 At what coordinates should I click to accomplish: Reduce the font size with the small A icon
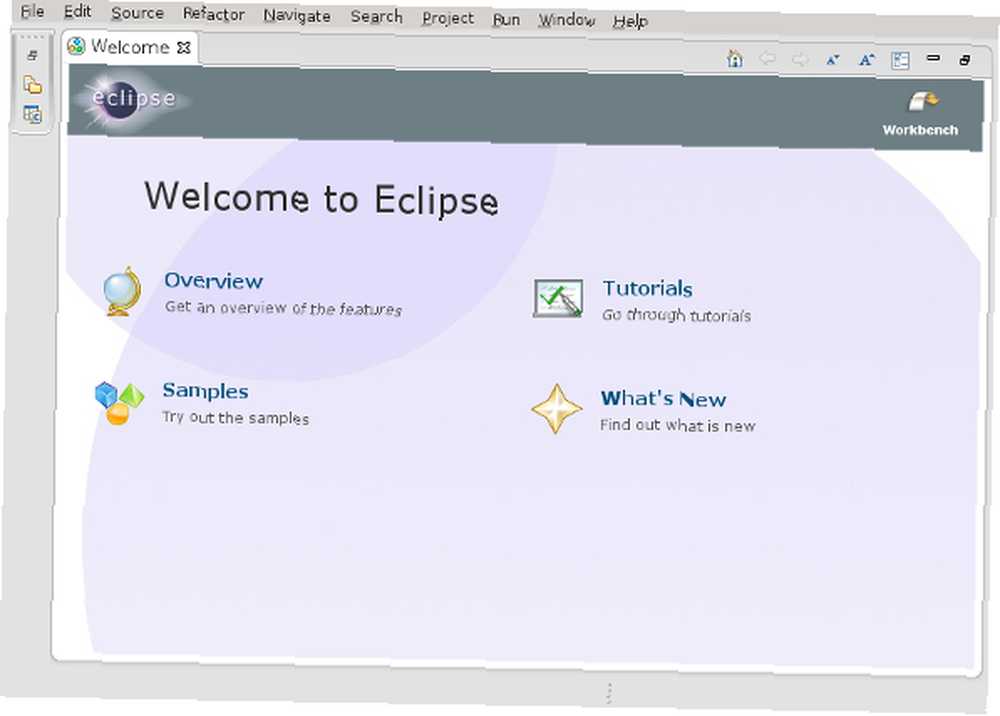[833, 60]
